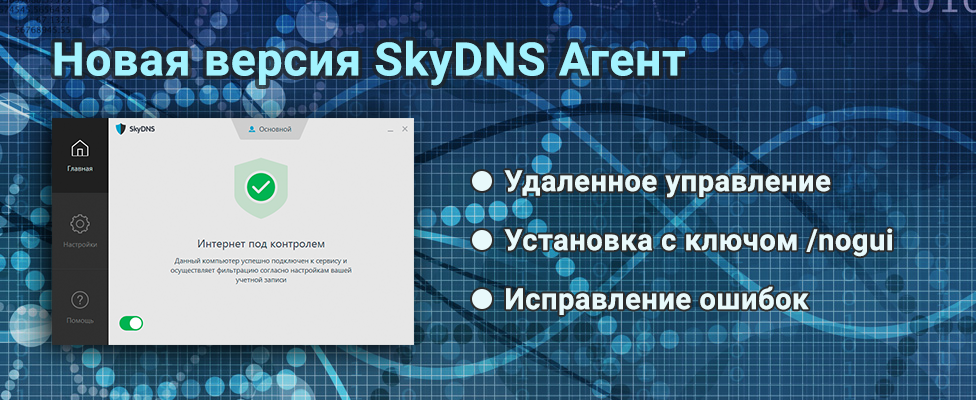Switch off the green filtering toggle

coord(131,323)
